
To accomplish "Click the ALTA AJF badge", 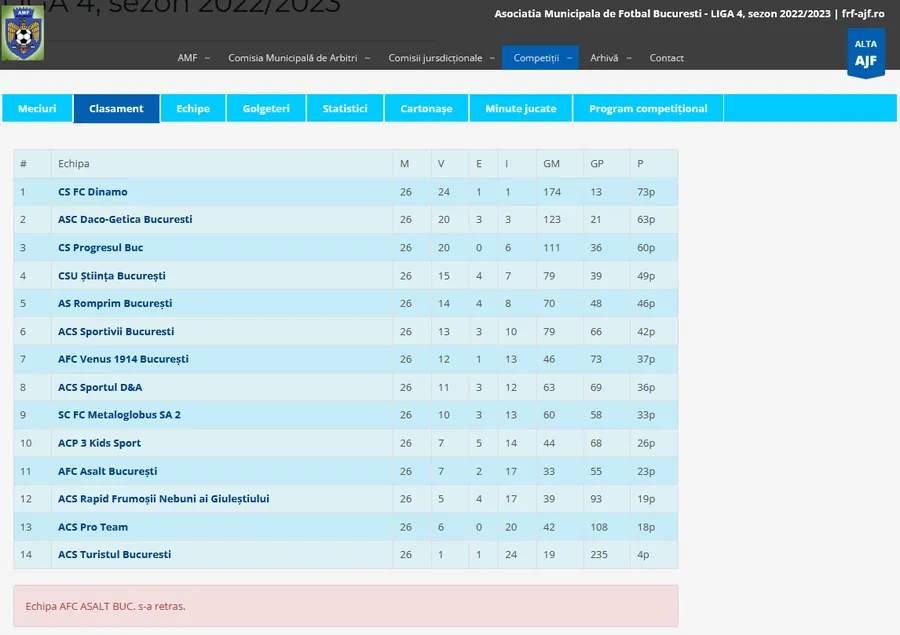I will click(x=865, y=54).
